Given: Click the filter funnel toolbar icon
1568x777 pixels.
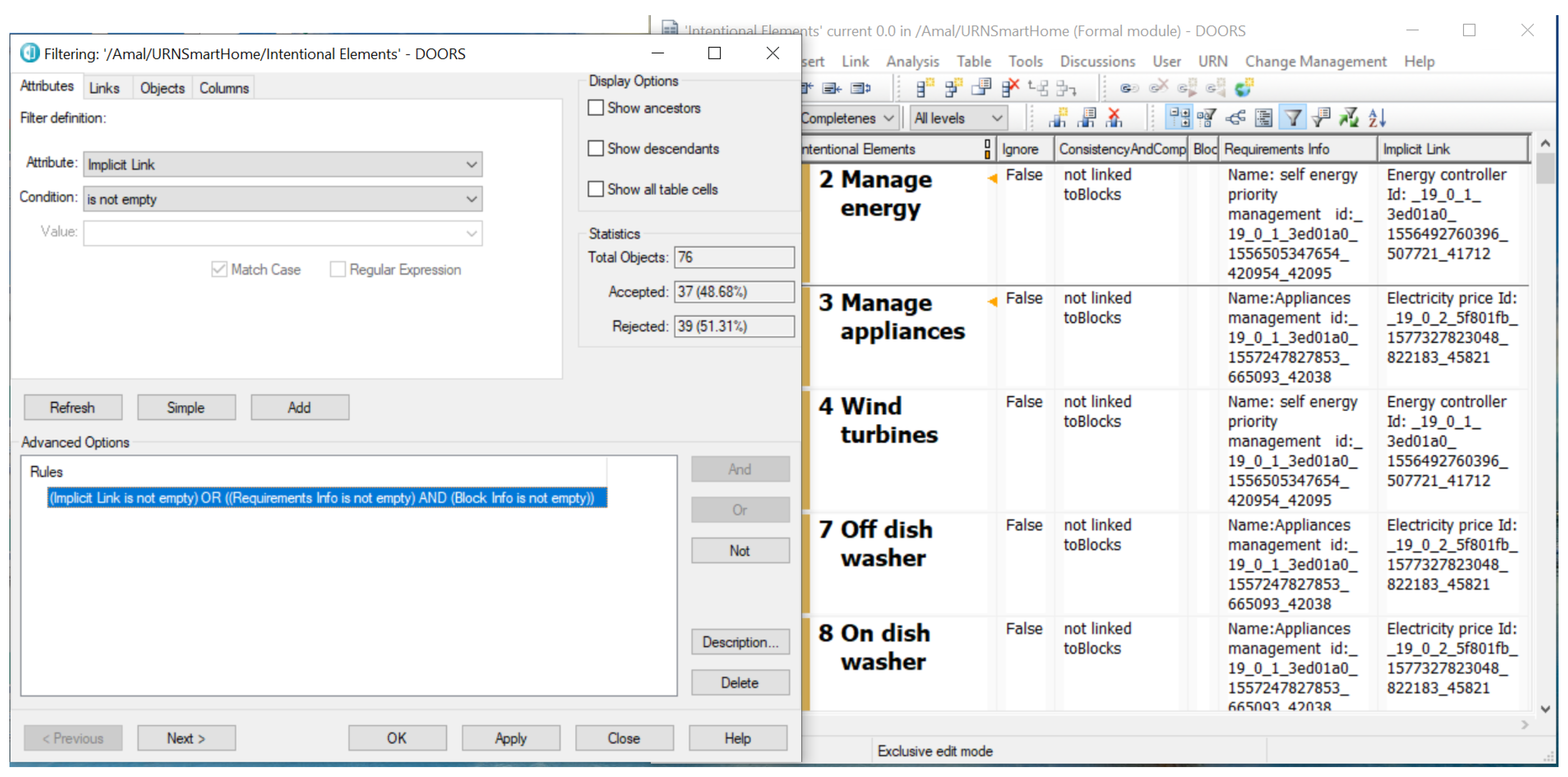Looking at the screenshot, I should pyautogui.click(x=1292, y=117).
